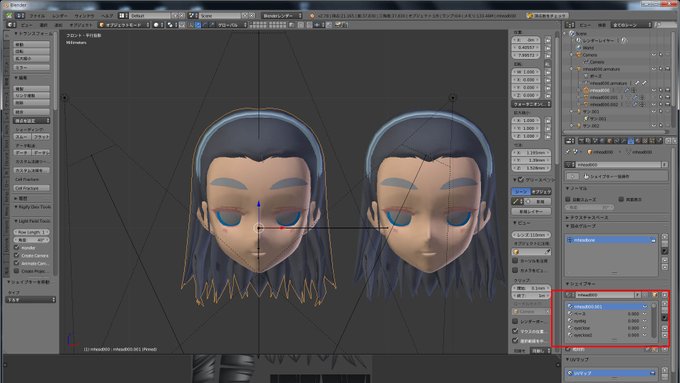Open the Object properties tab icon
The image size is (680, 383).
pos(610,141)
